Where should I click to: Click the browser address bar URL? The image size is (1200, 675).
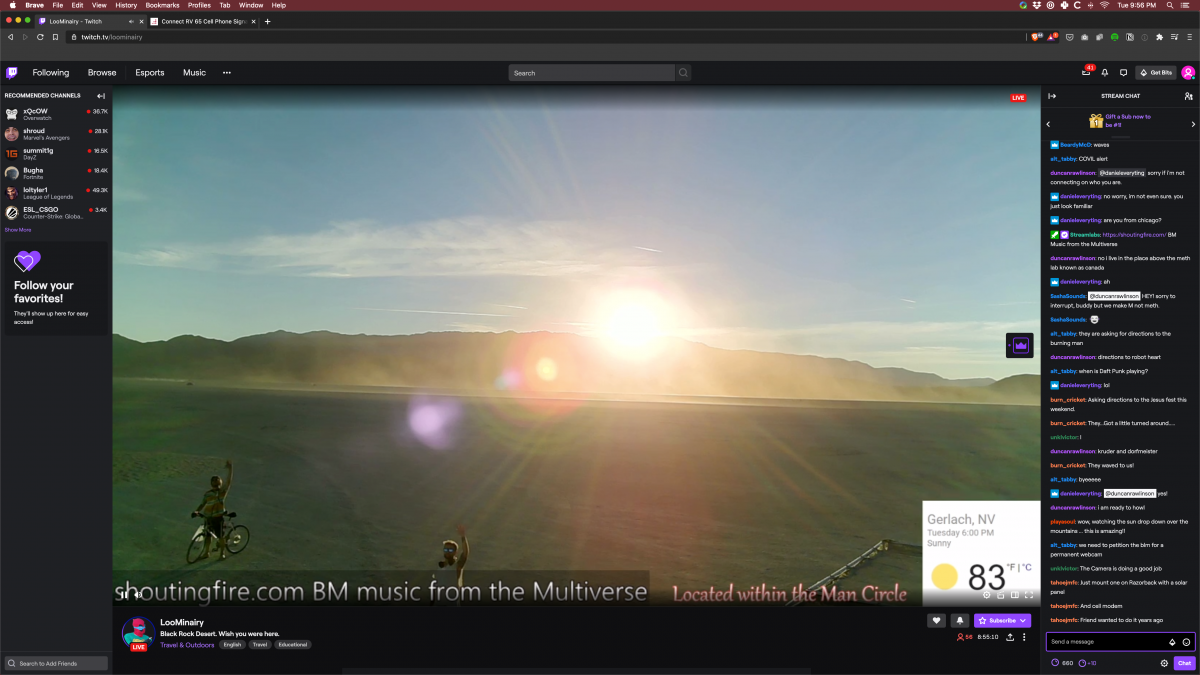coord(112,37)
